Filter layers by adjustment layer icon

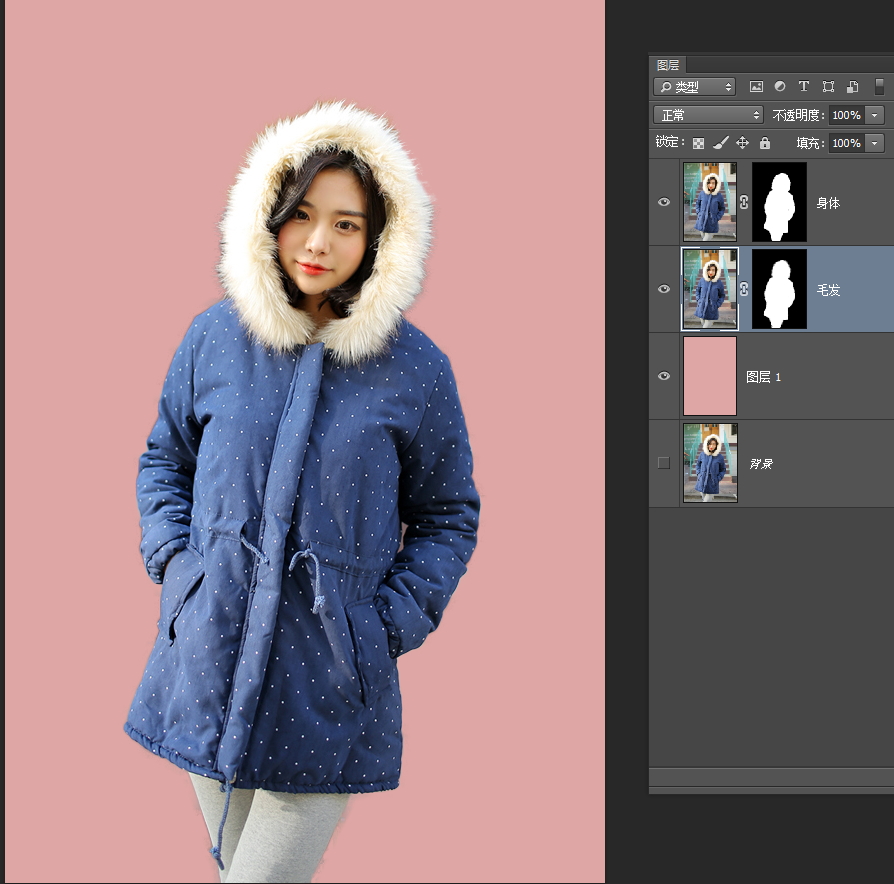(779, 86)
